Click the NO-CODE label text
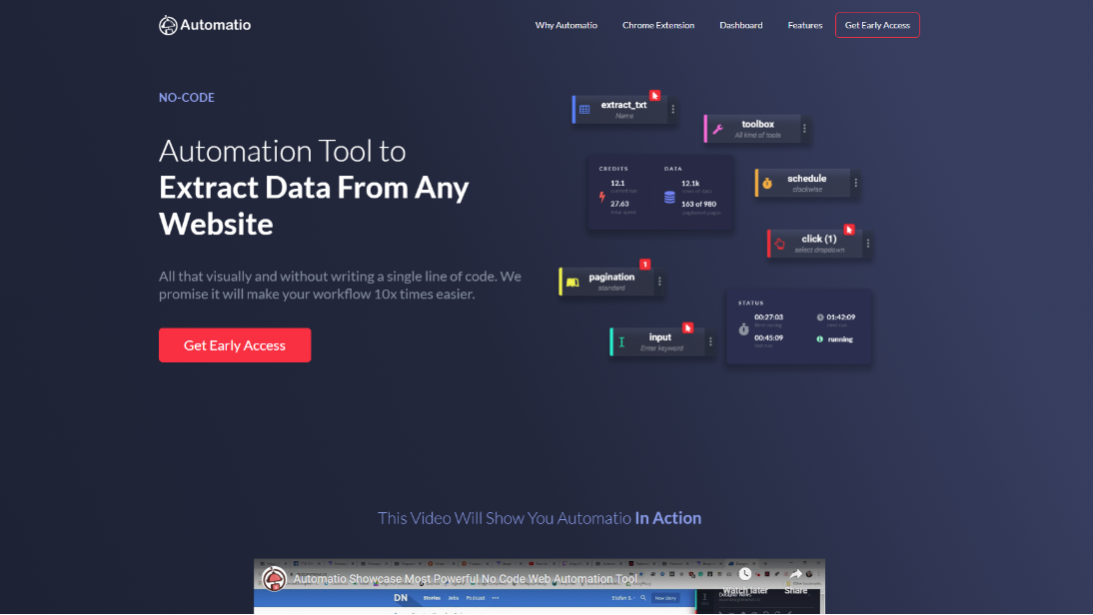This screenshot has height=615, width=1093. [187, 98]
